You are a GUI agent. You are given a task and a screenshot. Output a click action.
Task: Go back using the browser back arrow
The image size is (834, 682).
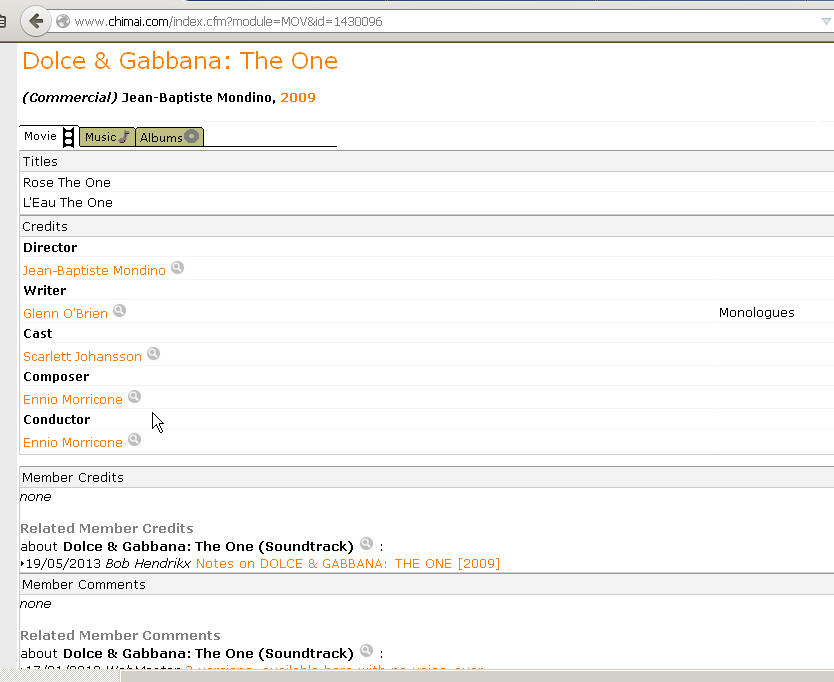[36, 21]
